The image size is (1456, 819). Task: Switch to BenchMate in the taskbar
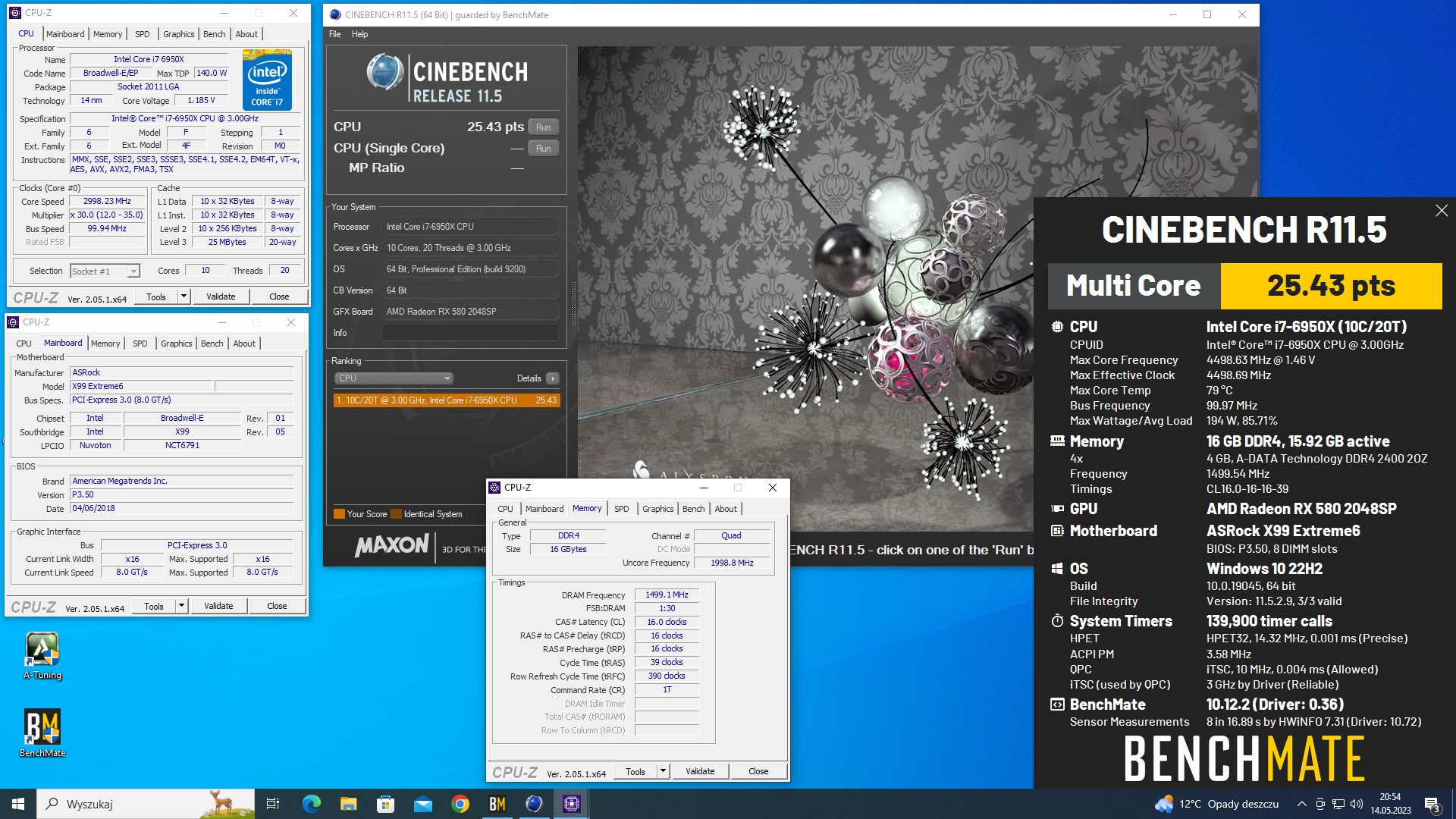tap(497, 804)
